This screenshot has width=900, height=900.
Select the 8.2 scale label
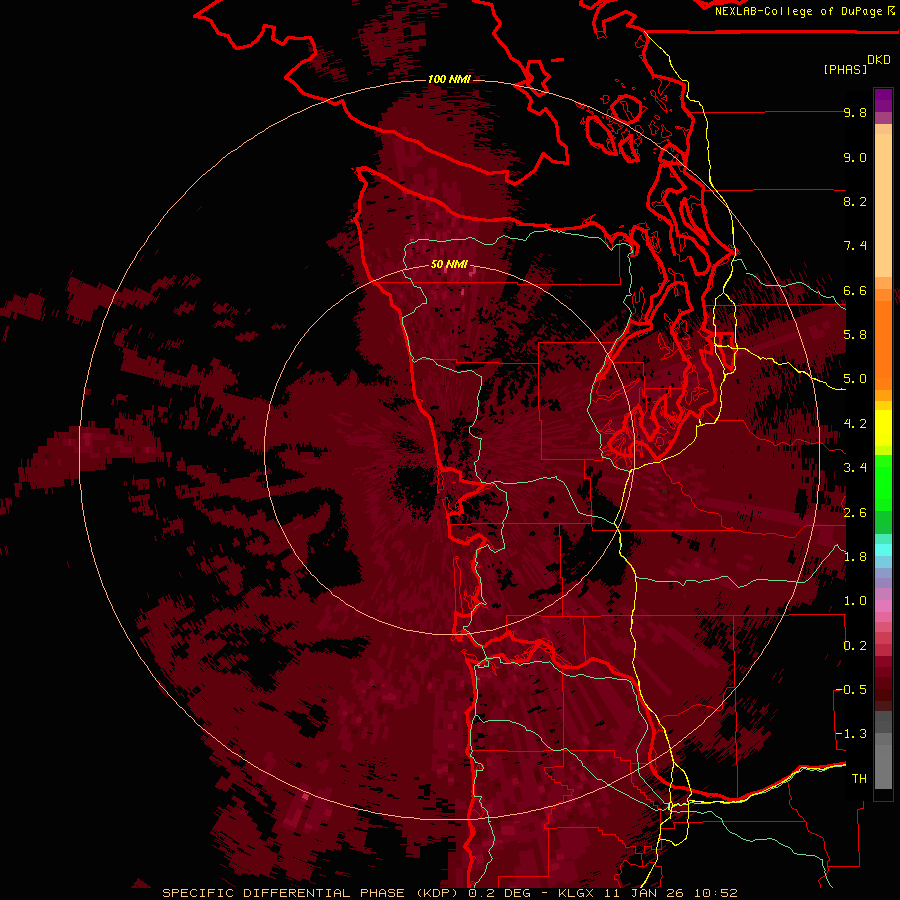(855, 201)
